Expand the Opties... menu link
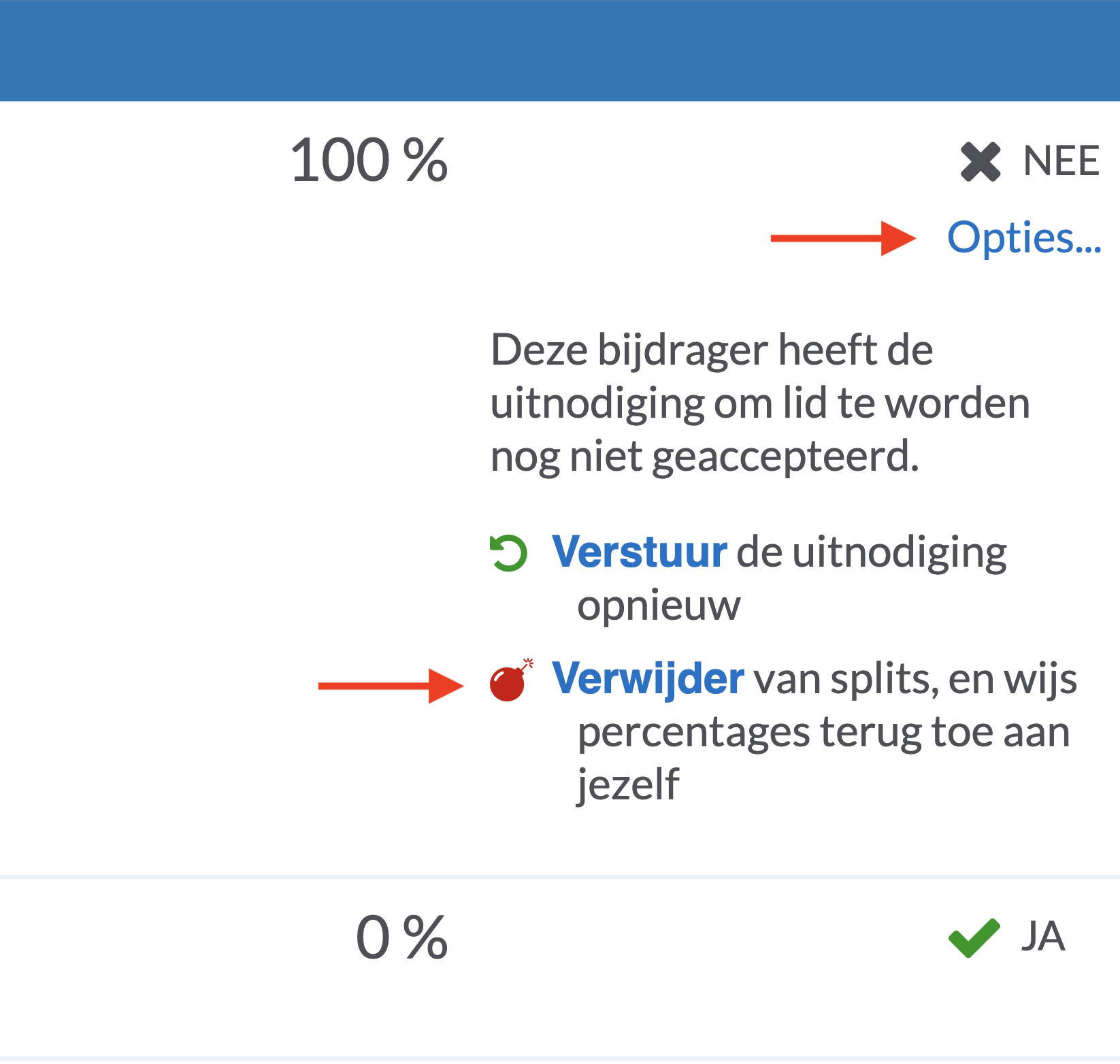The height and width of the screenshot is (1064, 1120). click(1024, 238)
